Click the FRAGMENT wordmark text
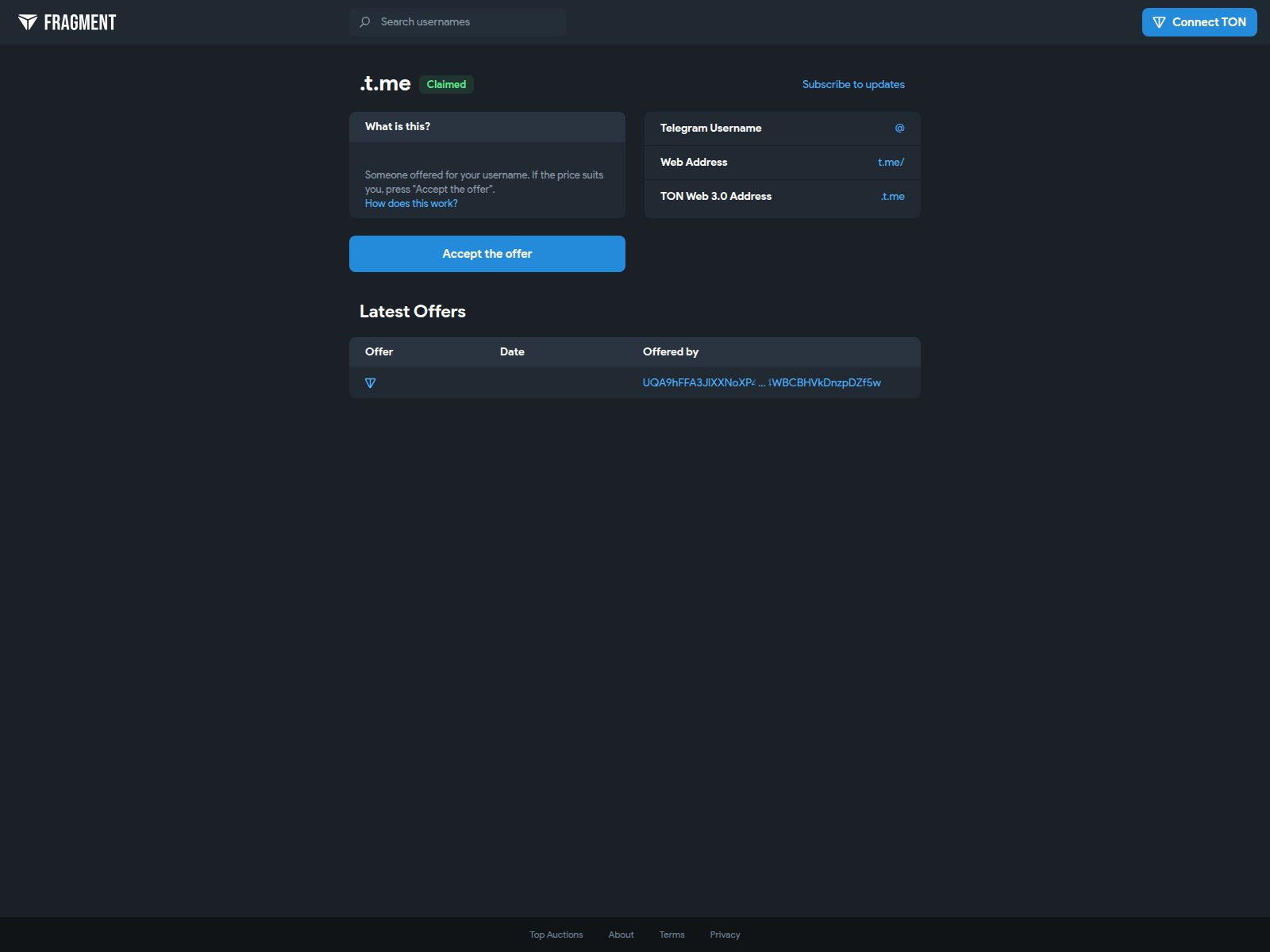The width and height of the screenshot is (1270, 952). [x=80, y=22]
